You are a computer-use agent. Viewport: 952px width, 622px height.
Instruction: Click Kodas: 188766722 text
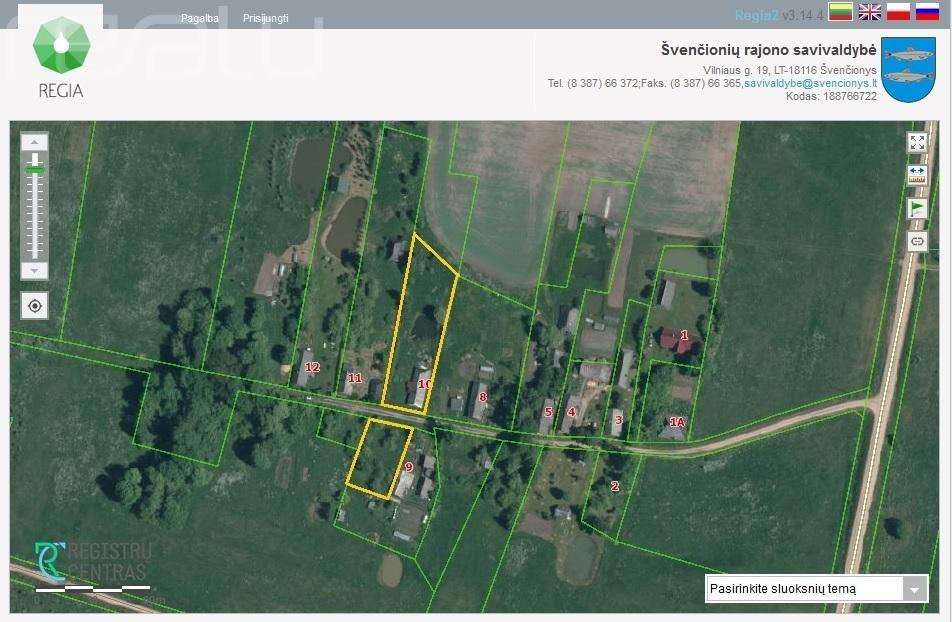(x=831, y=96)
